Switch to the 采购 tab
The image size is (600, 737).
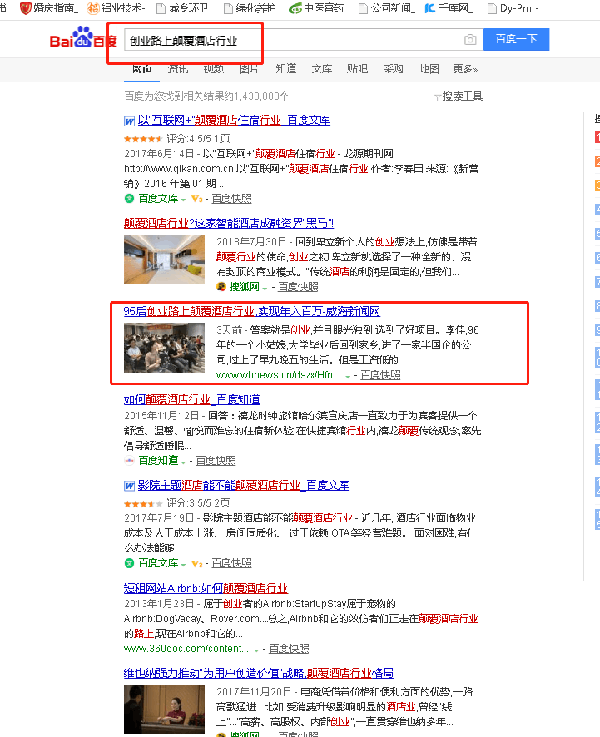click(x=393, y=69)
